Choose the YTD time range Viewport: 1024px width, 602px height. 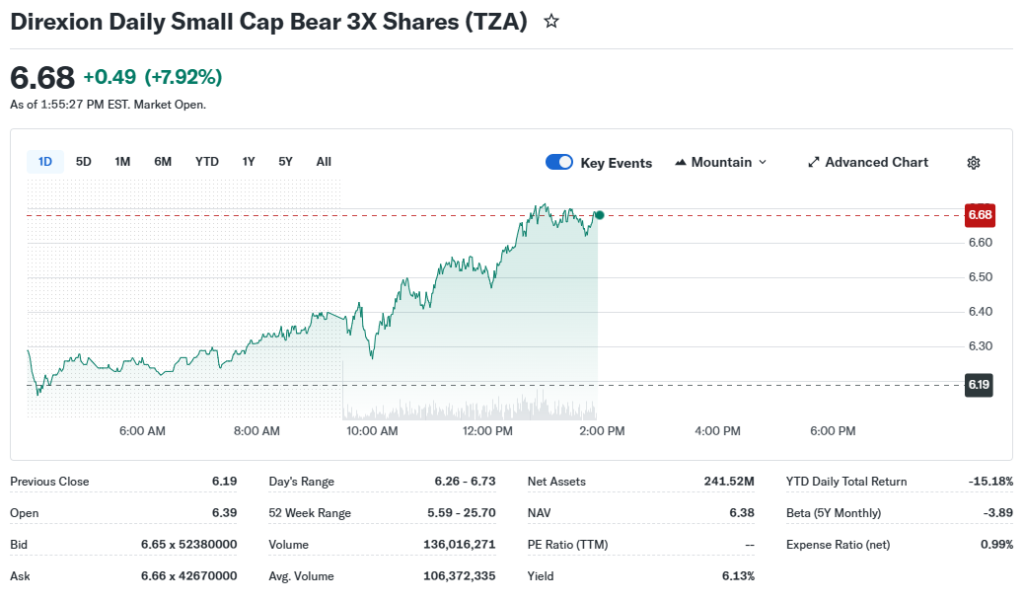[x=207, y=162]
